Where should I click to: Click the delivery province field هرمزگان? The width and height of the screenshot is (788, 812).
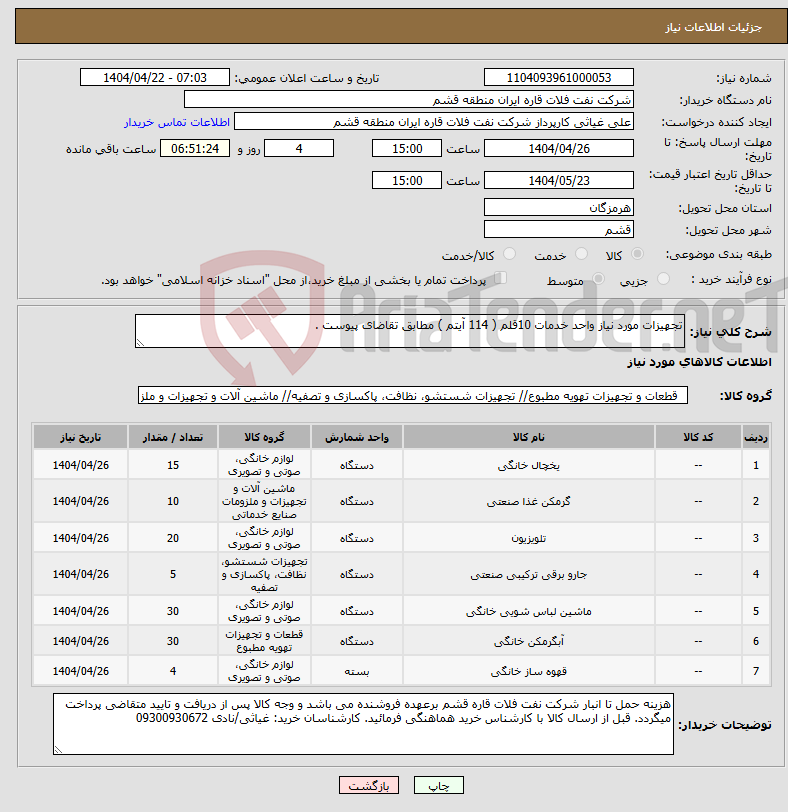(559, 208)
